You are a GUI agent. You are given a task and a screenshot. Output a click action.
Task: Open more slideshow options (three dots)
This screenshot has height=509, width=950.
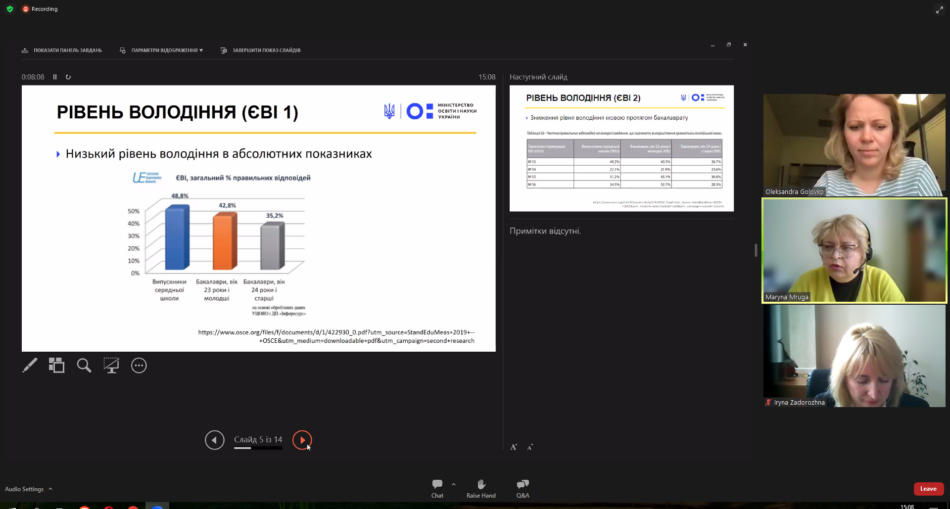tap(139, 365)
